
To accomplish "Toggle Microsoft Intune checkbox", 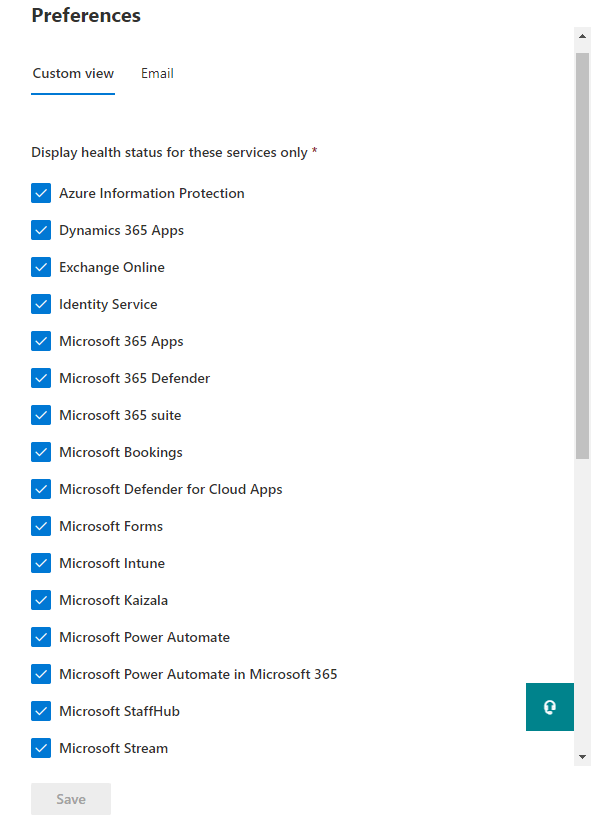I will [41, 563].
